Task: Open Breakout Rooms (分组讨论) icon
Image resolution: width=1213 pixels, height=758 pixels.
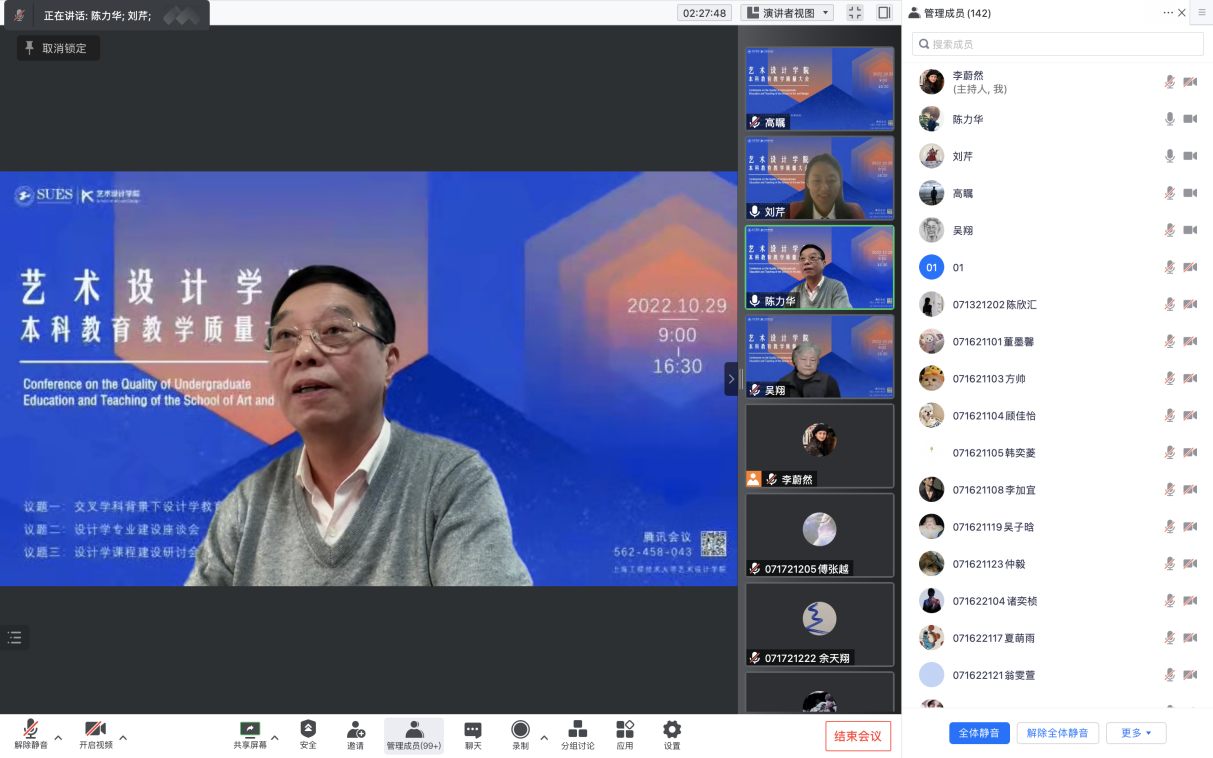Action: (x=577, y=733)
